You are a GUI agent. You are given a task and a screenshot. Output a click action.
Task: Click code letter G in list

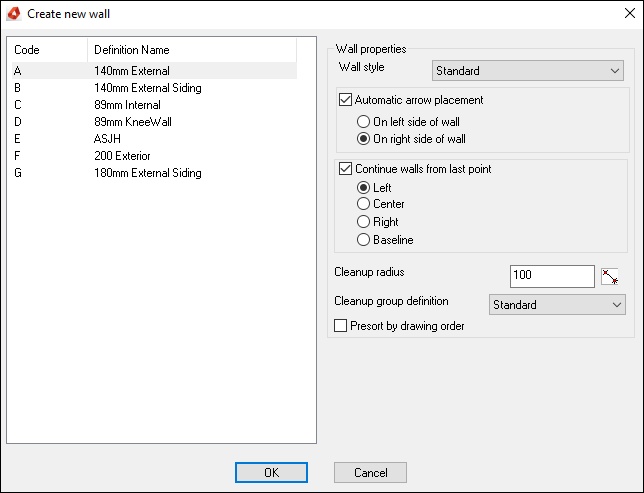tap(18, 173)
